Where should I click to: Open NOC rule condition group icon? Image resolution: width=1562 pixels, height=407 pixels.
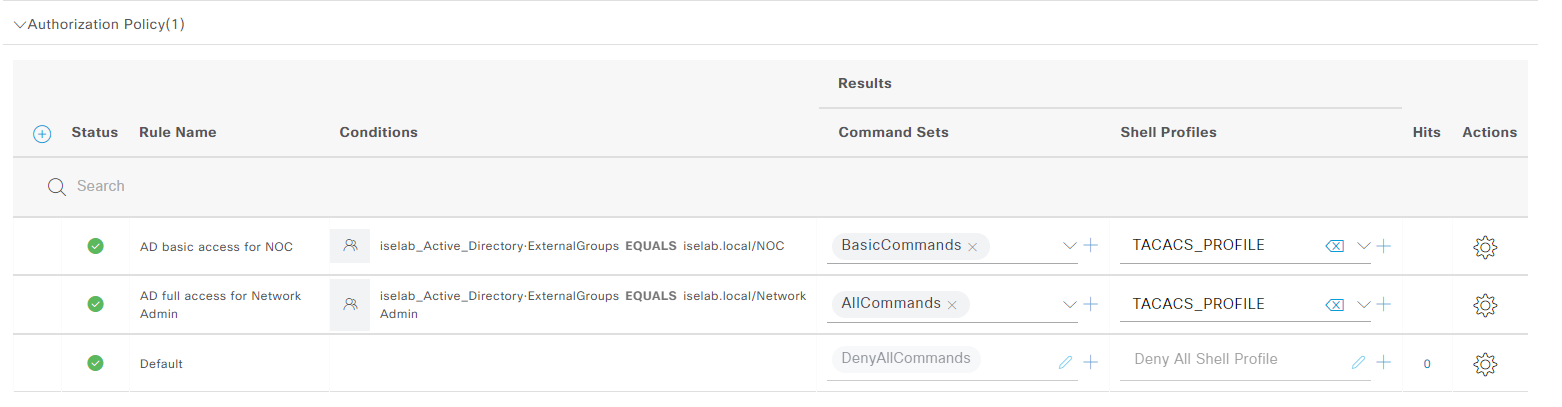[350, 245]
